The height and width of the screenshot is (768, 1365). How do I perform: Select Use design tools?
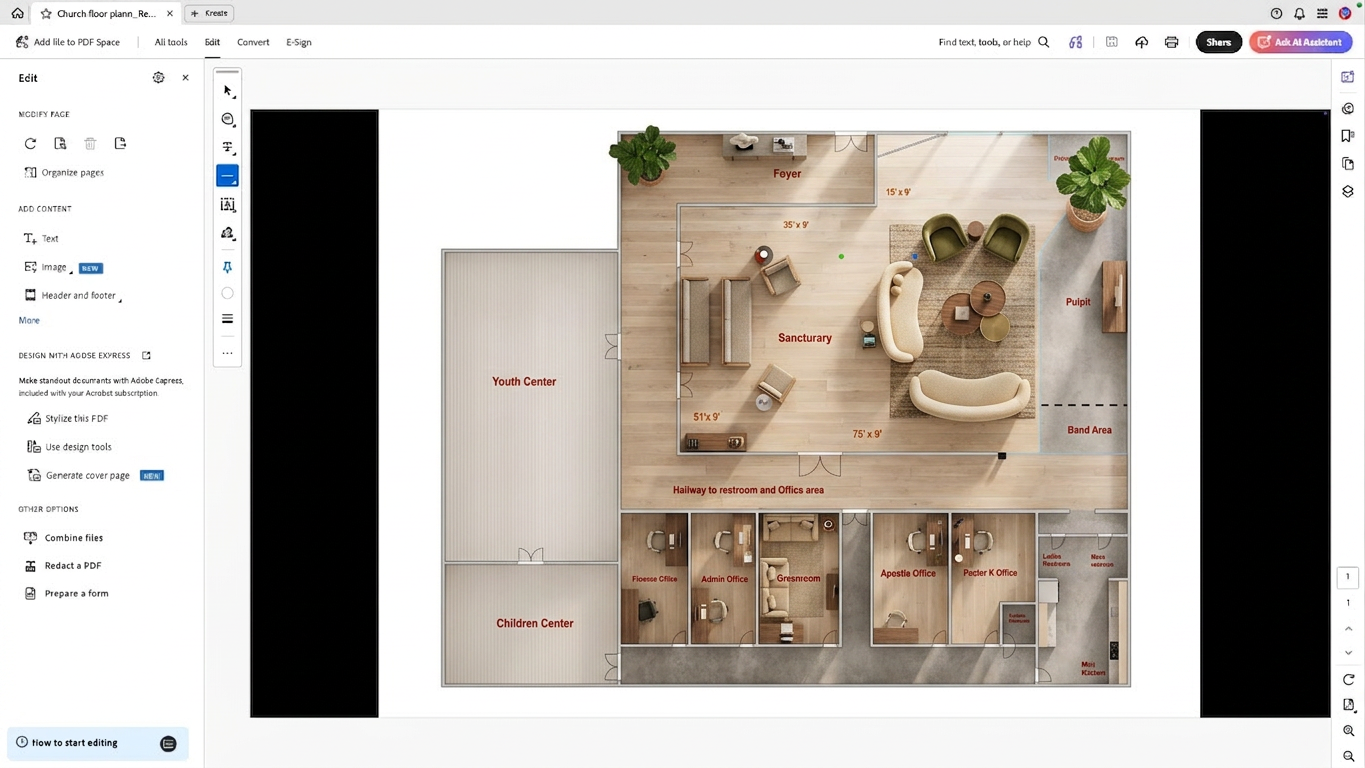pos(69,446)
